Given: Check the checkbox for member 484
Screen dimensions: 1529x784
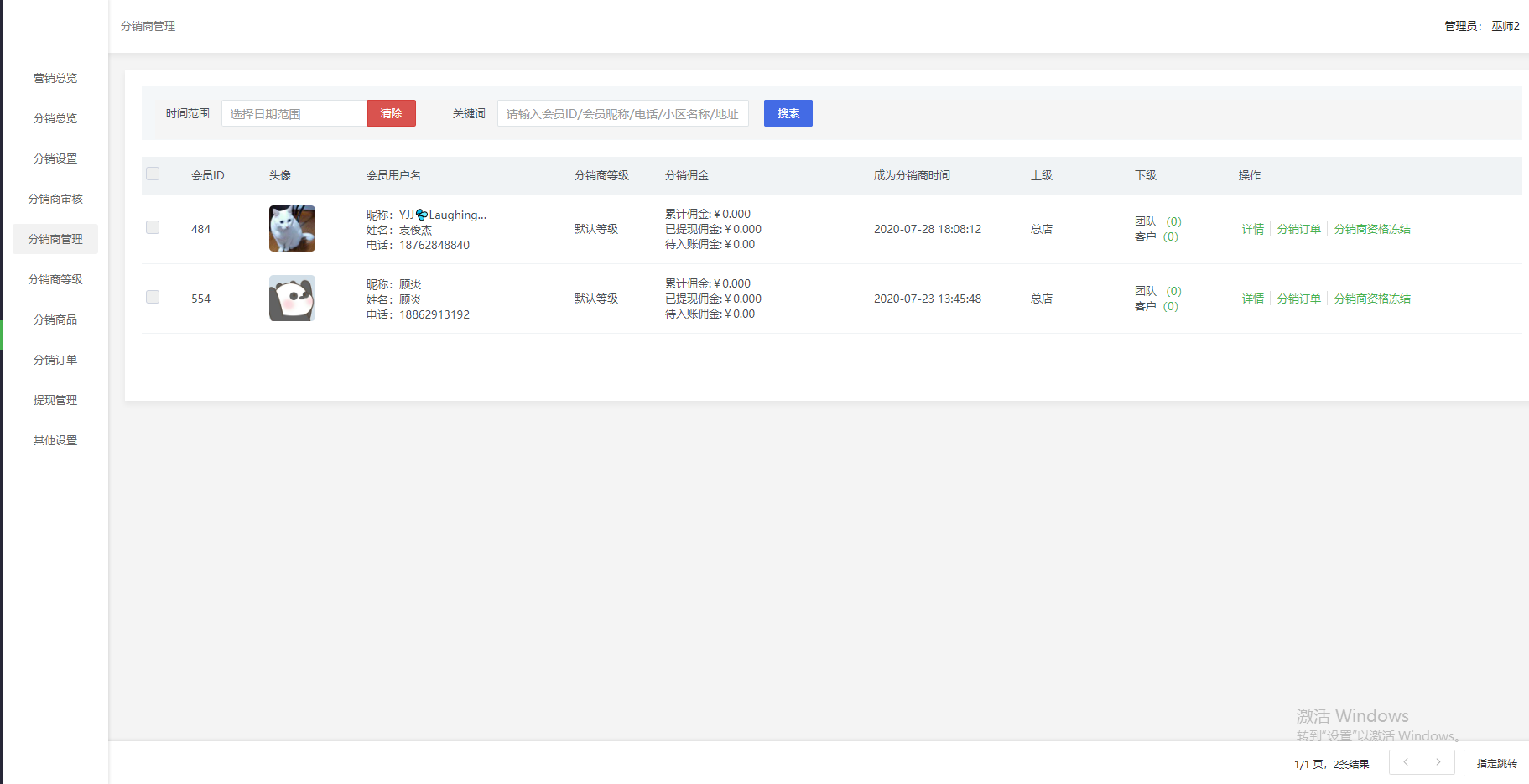Looking at the screenshot, I should (153, 227).
